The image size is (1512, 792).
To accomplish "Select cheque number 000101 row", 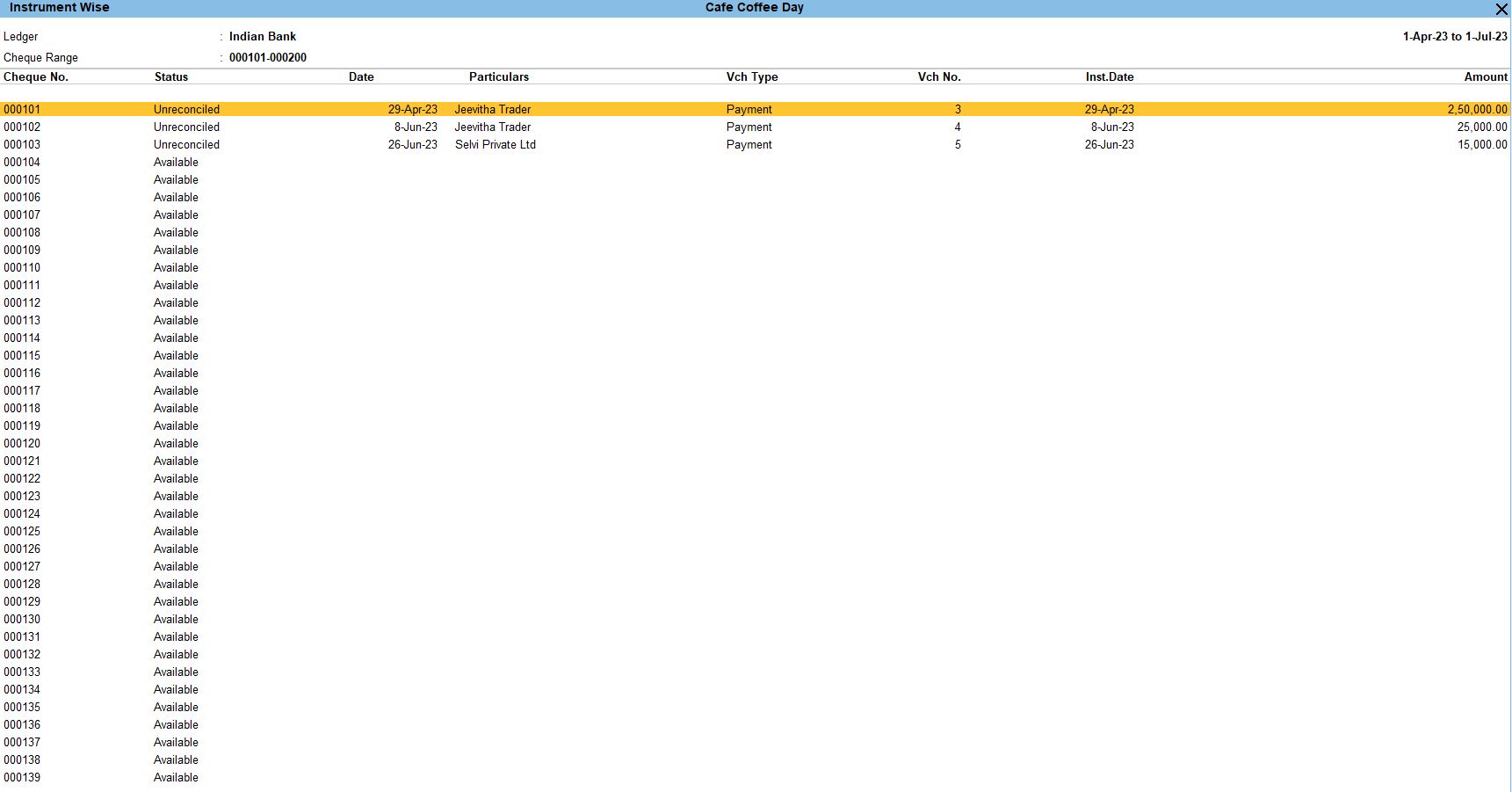I will [x=756, y=109].
